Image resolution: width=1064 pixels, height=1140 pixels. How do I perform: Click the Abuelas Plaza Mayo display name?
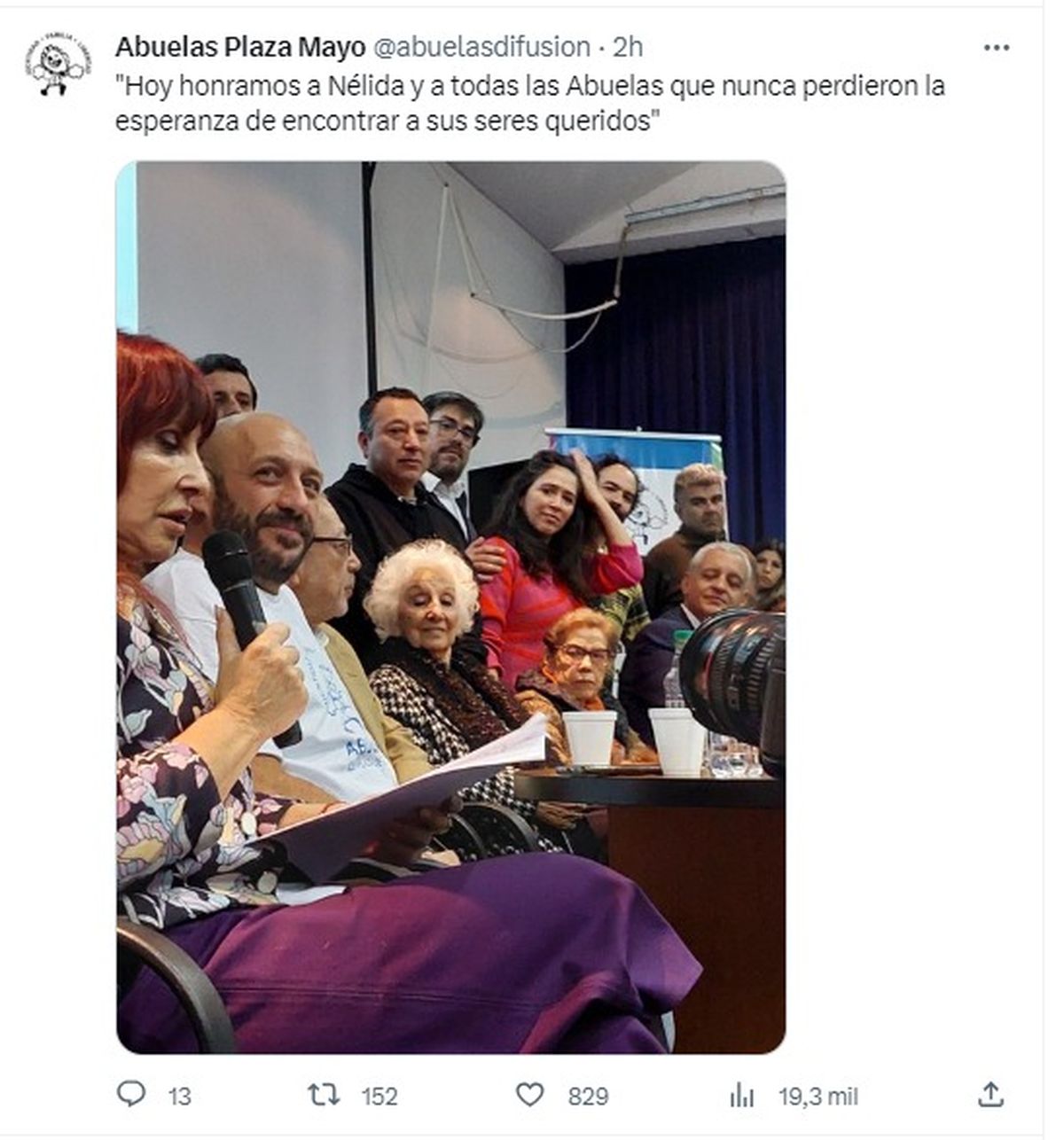pos(240,47)
